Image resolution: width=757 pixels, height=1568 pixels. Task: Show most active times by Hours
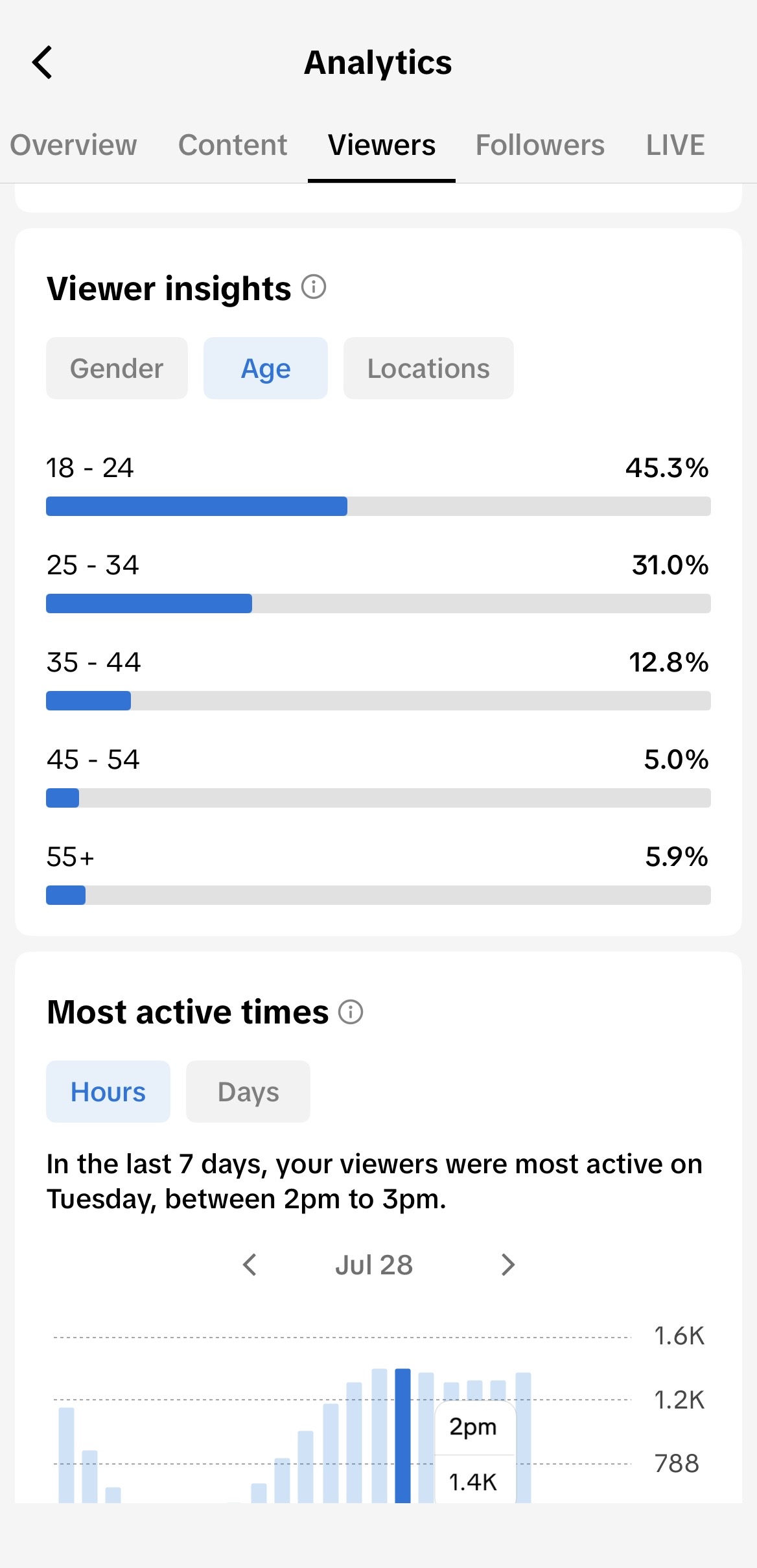coord(108,1092)
